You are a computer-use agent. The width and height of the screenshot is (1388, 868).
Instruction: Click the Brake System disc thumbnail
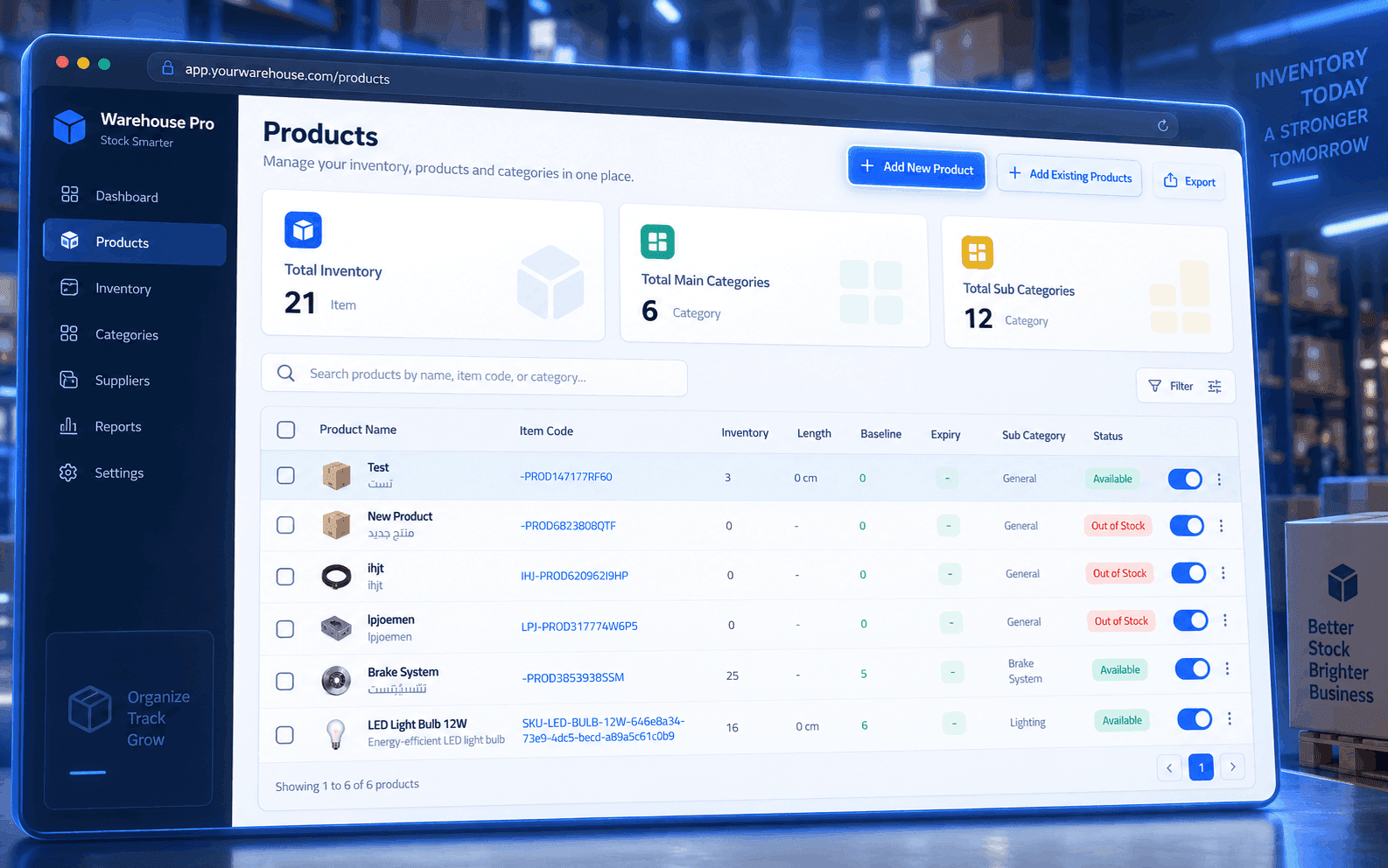(x=336, y=680)
